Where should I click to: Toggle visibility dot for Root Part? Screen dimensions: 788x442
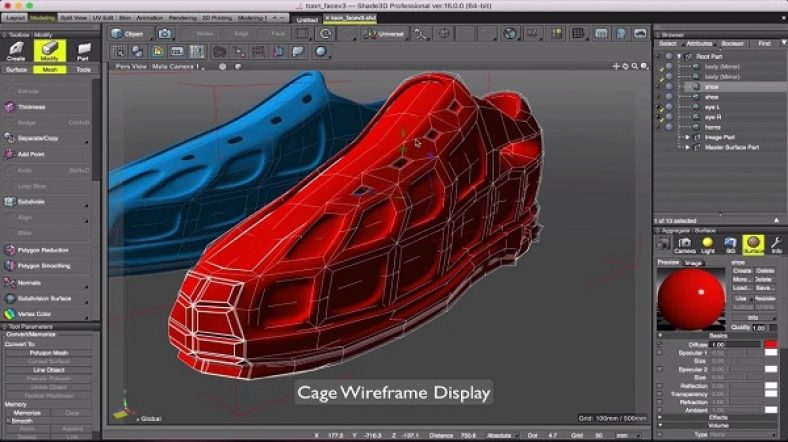click(x=669, y=56)
